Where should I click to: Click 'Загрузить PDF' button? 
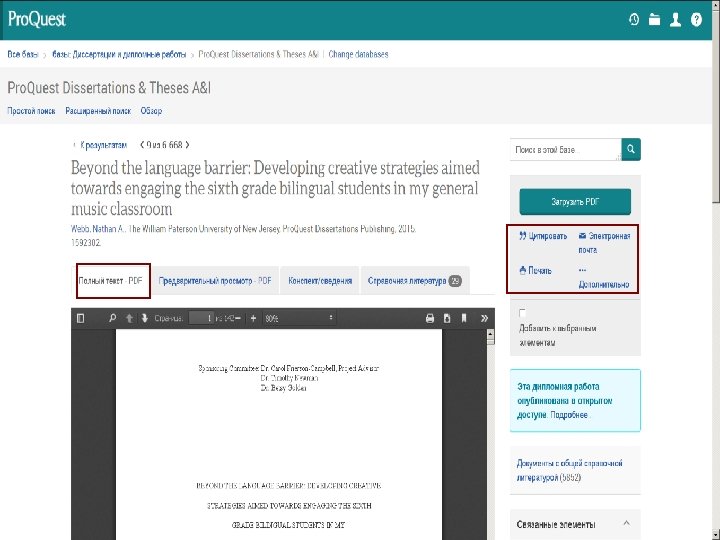point(575,202)
